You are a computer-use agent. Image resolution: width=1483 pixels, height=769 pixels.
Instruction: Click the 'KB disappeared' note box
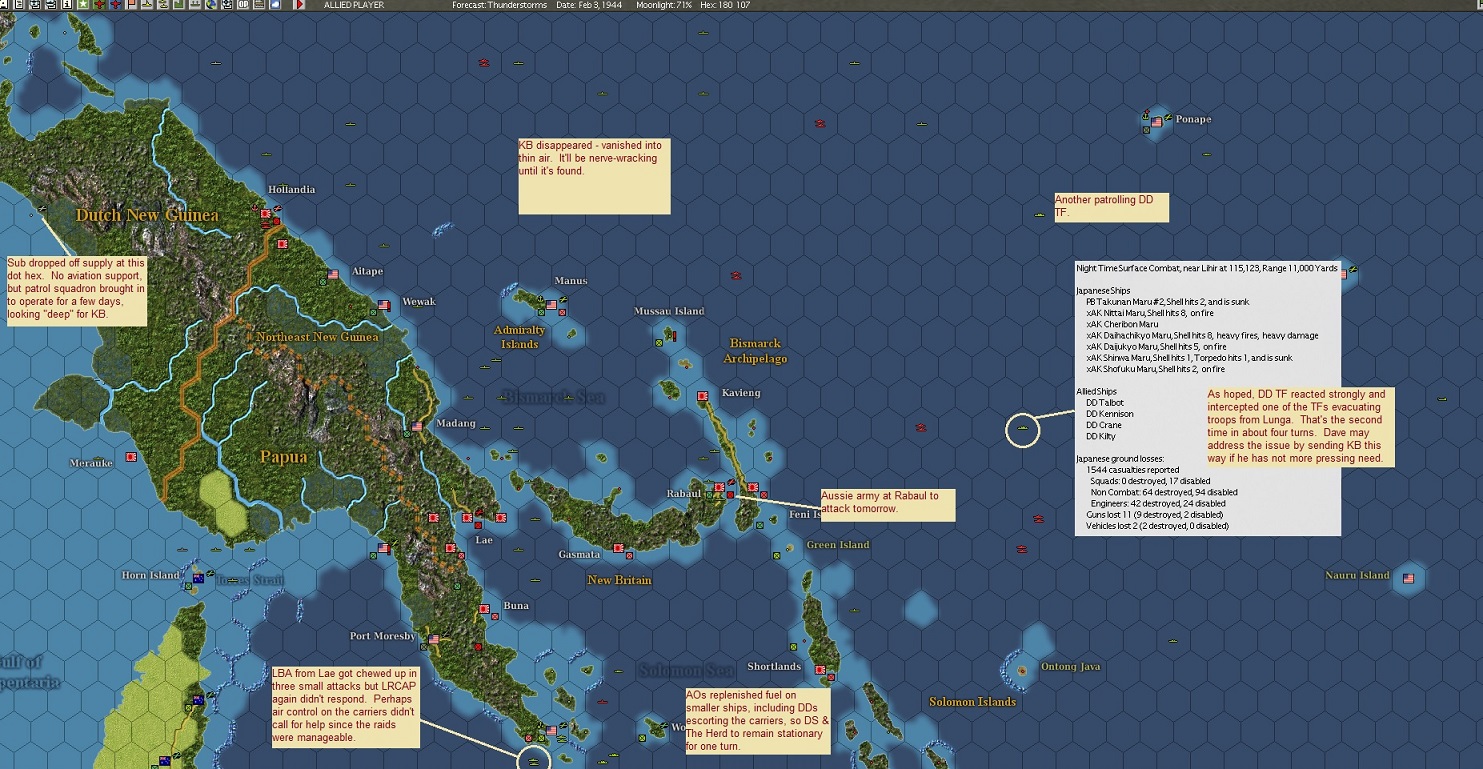coord(593,176)
